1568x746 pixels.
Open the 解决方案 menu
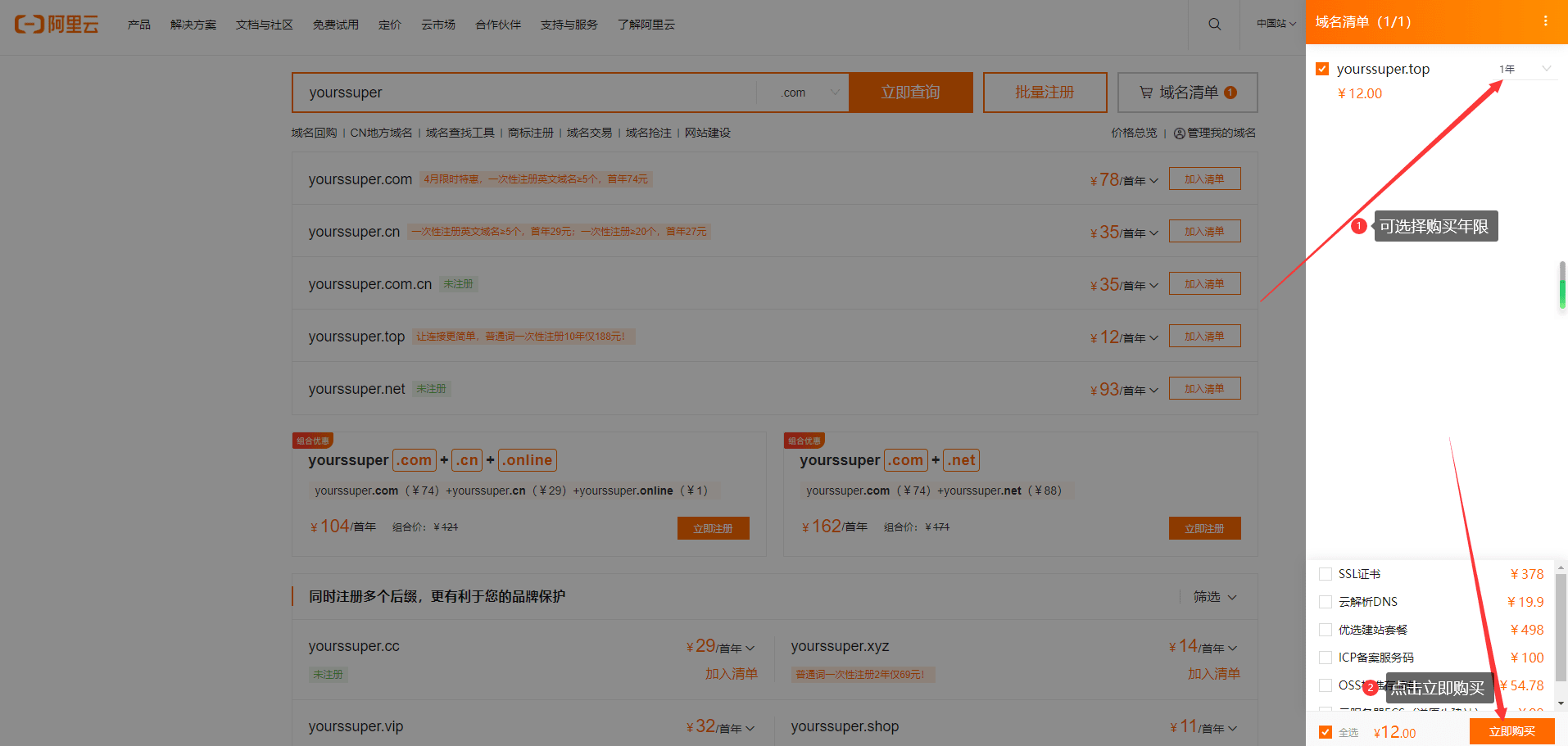[193, 25]
